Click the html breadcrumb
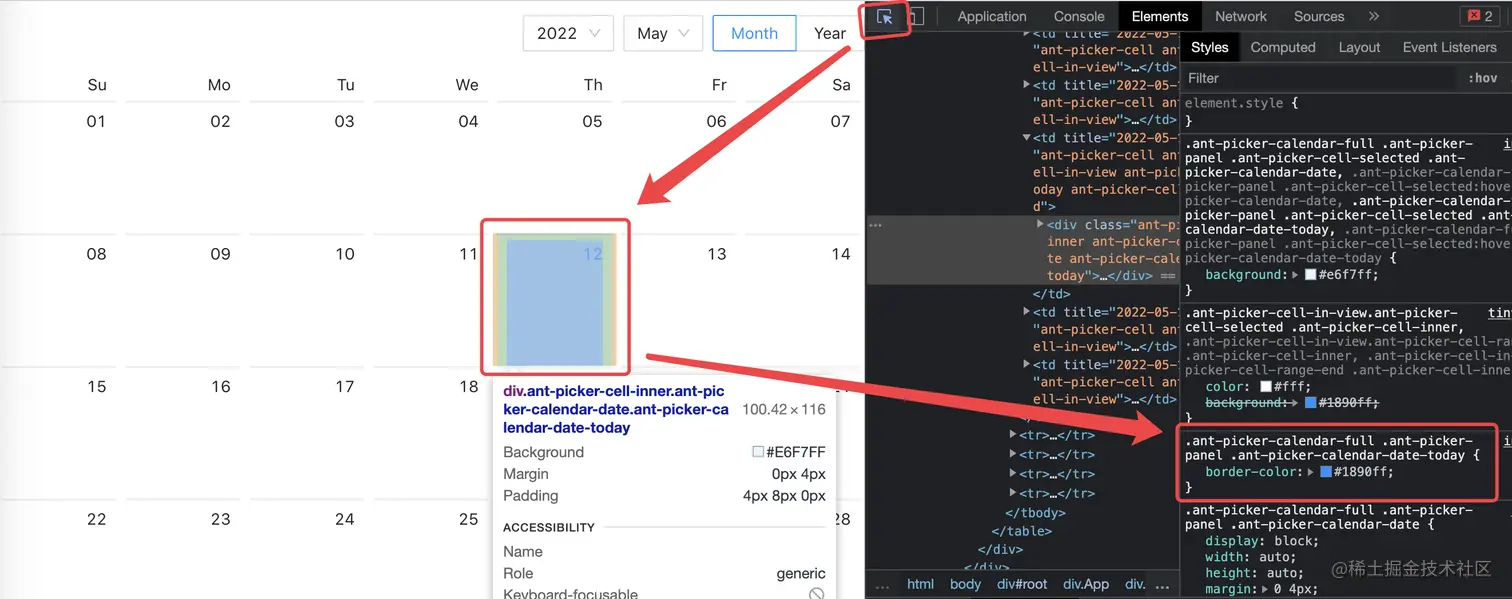Screen dimensions: 1512x599 click(x=920, y=585)
